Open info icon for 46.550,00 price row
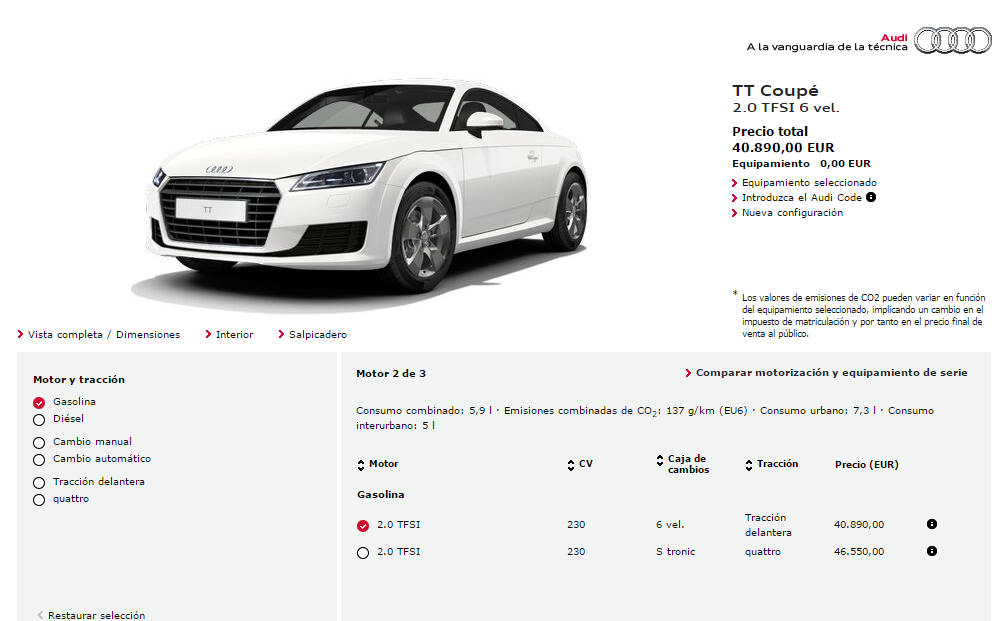This screenshot has width=1006, height=621. tap(932, 551)
